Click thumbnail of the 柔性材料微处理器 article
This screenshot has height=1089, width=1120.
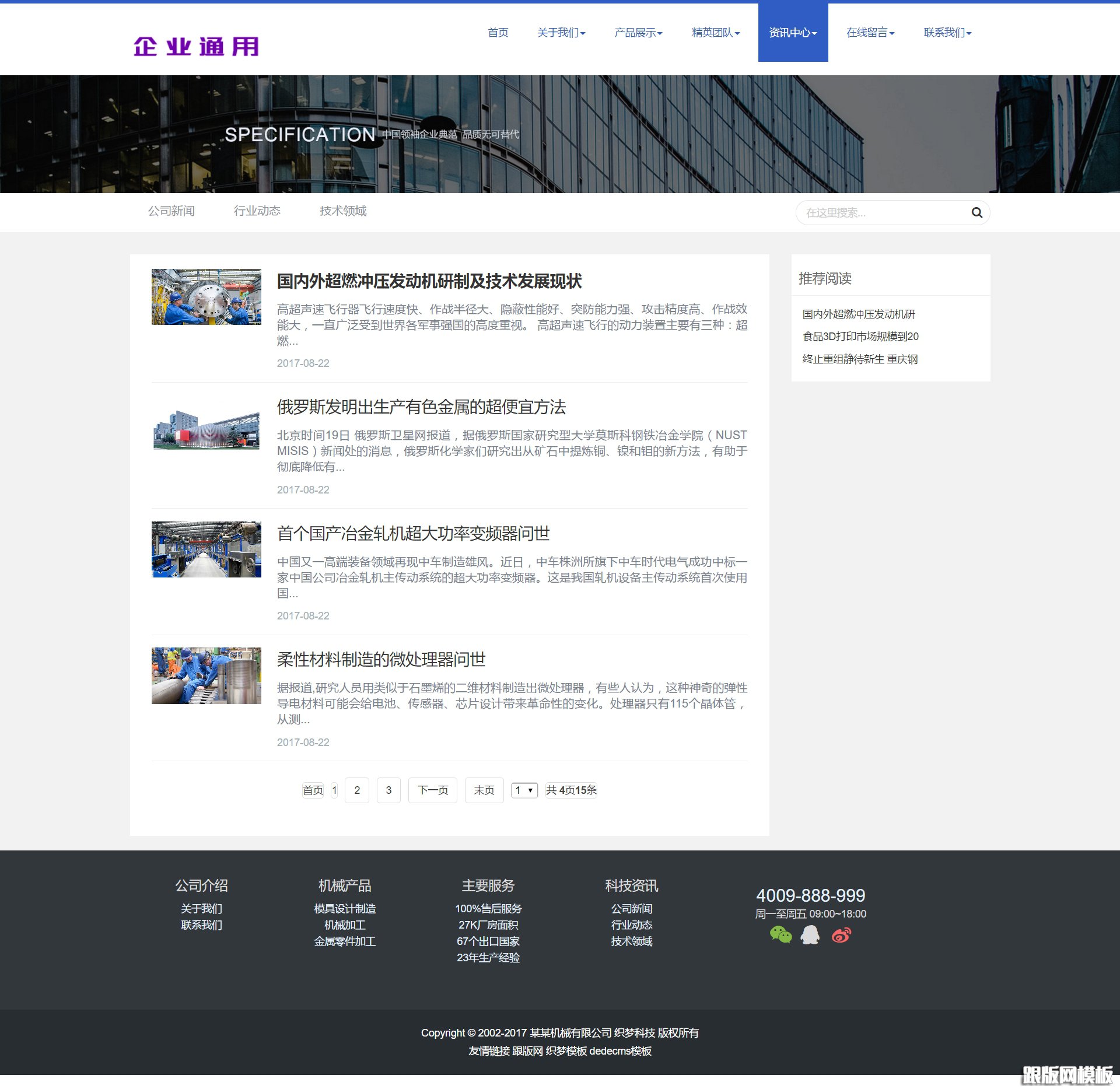tap(206, 675)
